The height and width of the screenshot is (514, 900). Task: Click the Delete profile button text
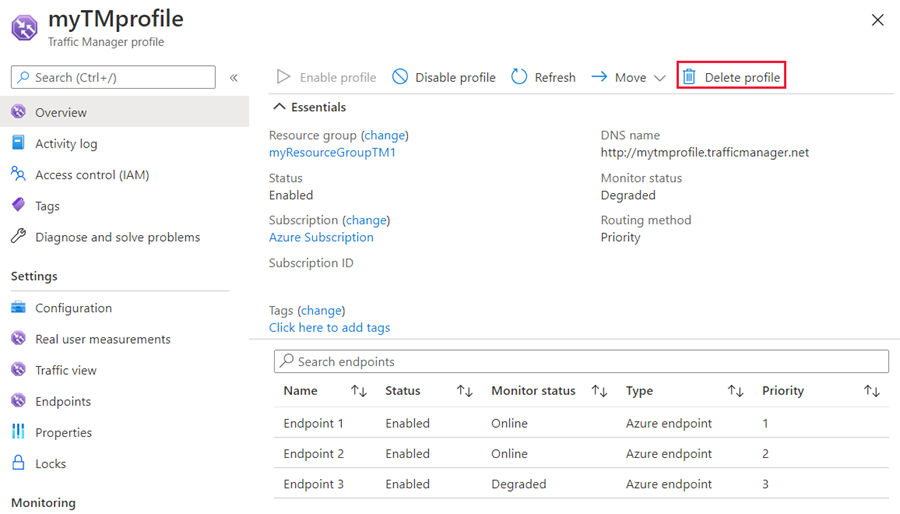coord(742,77)
